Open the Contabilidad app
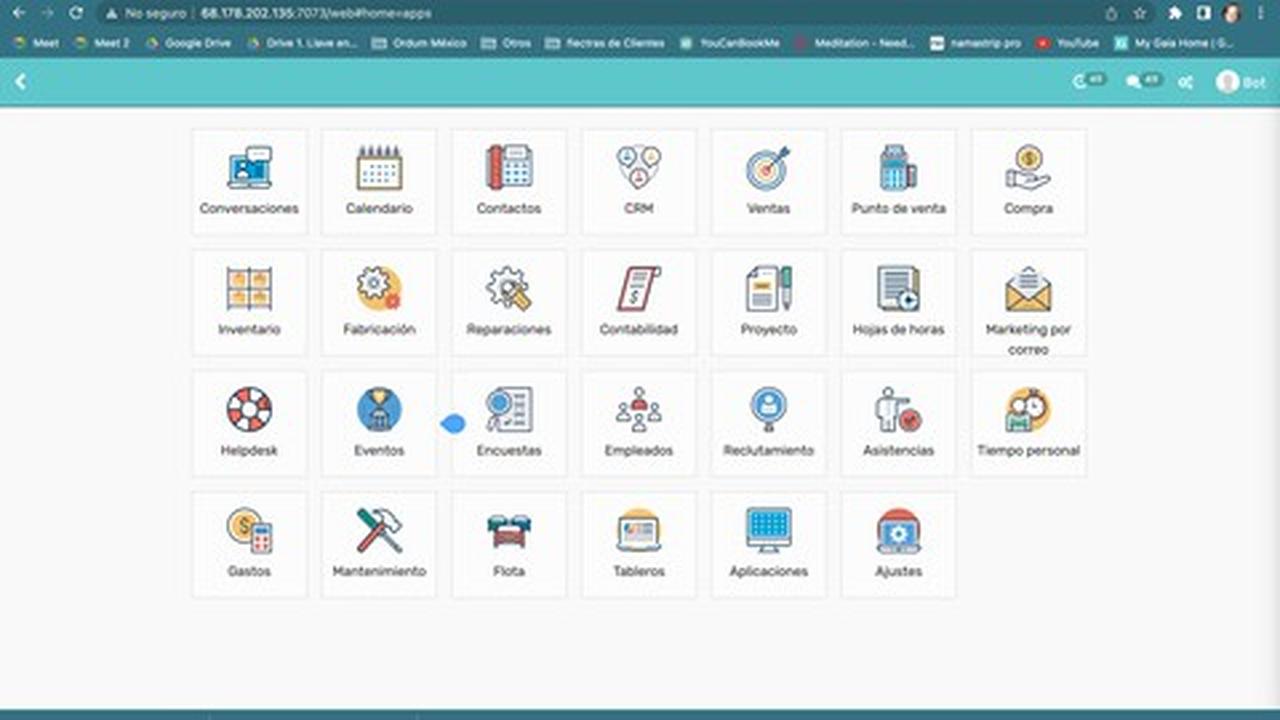 pos(638,302)
